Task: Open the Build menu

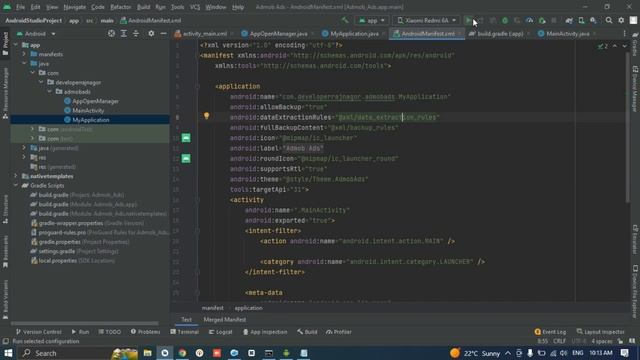Action: coord(143,7)
